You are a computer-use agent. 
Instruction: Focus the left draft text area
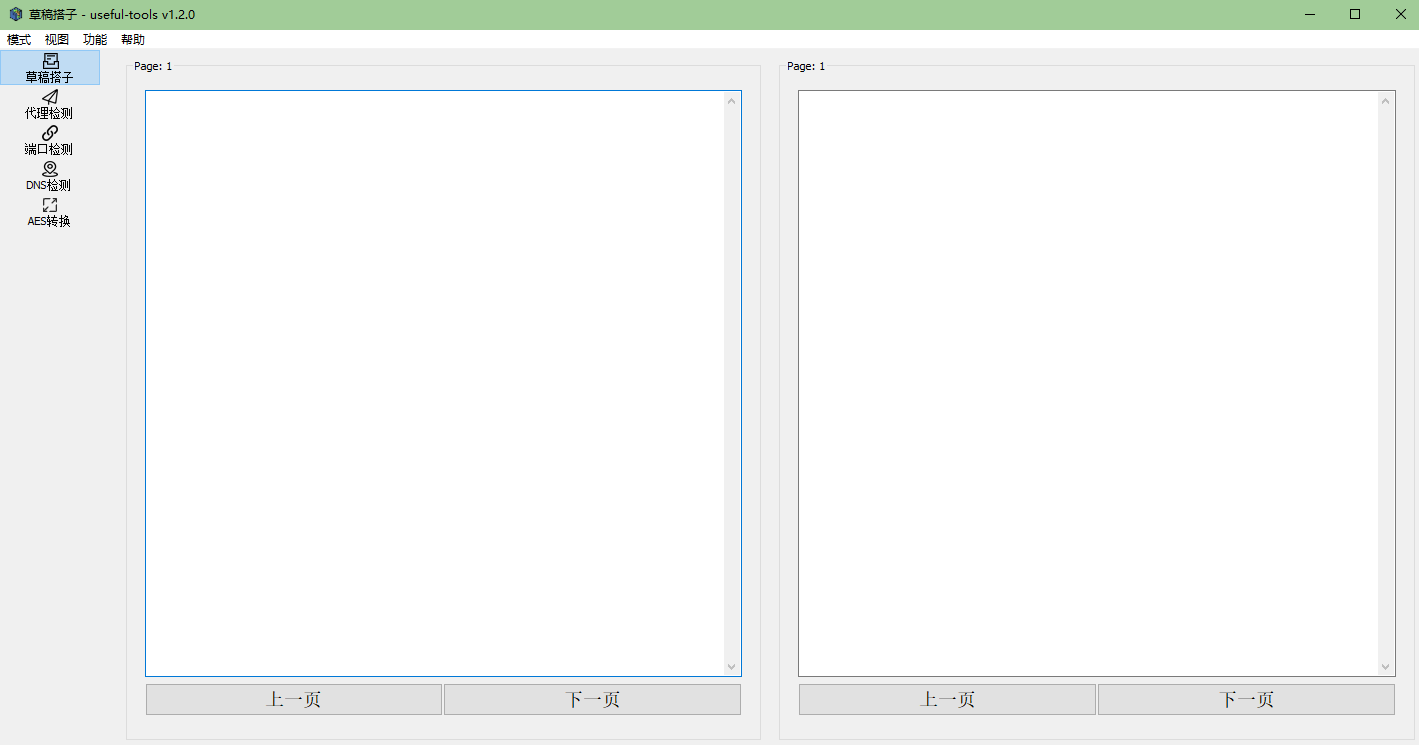(x=435, y=383)
